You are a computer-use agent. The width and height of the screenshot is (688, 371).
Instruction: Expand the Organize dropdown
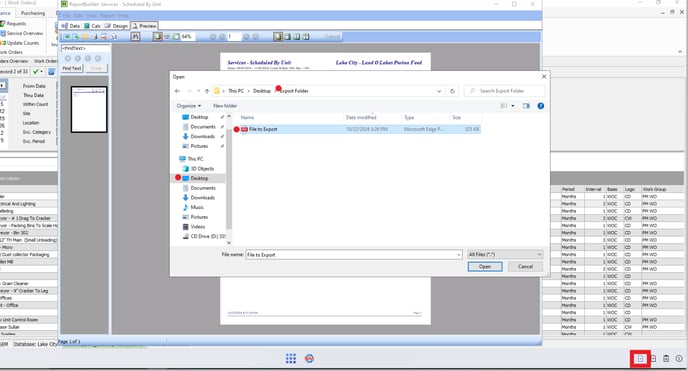click(189, 106)
